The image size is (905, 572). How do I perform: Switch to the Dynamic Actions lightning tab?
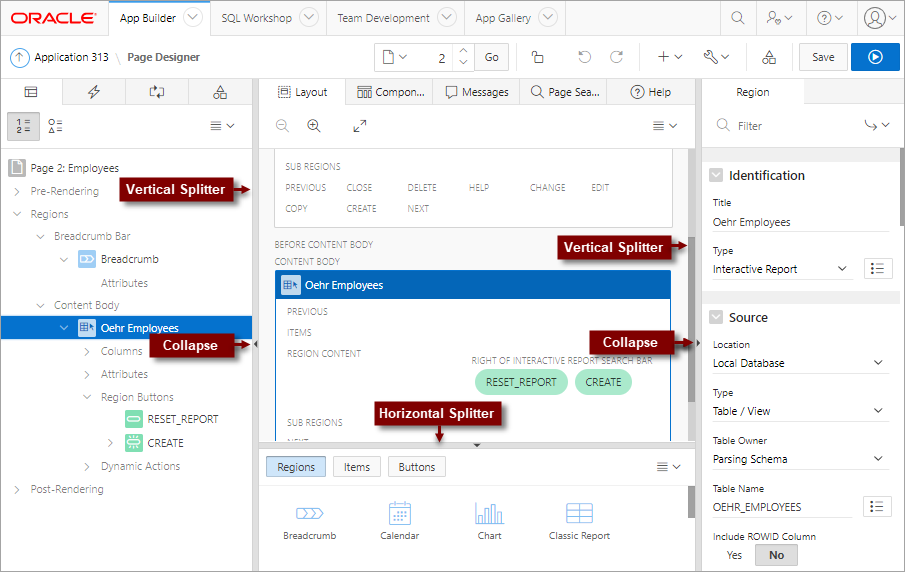click(x=94, y=92)
